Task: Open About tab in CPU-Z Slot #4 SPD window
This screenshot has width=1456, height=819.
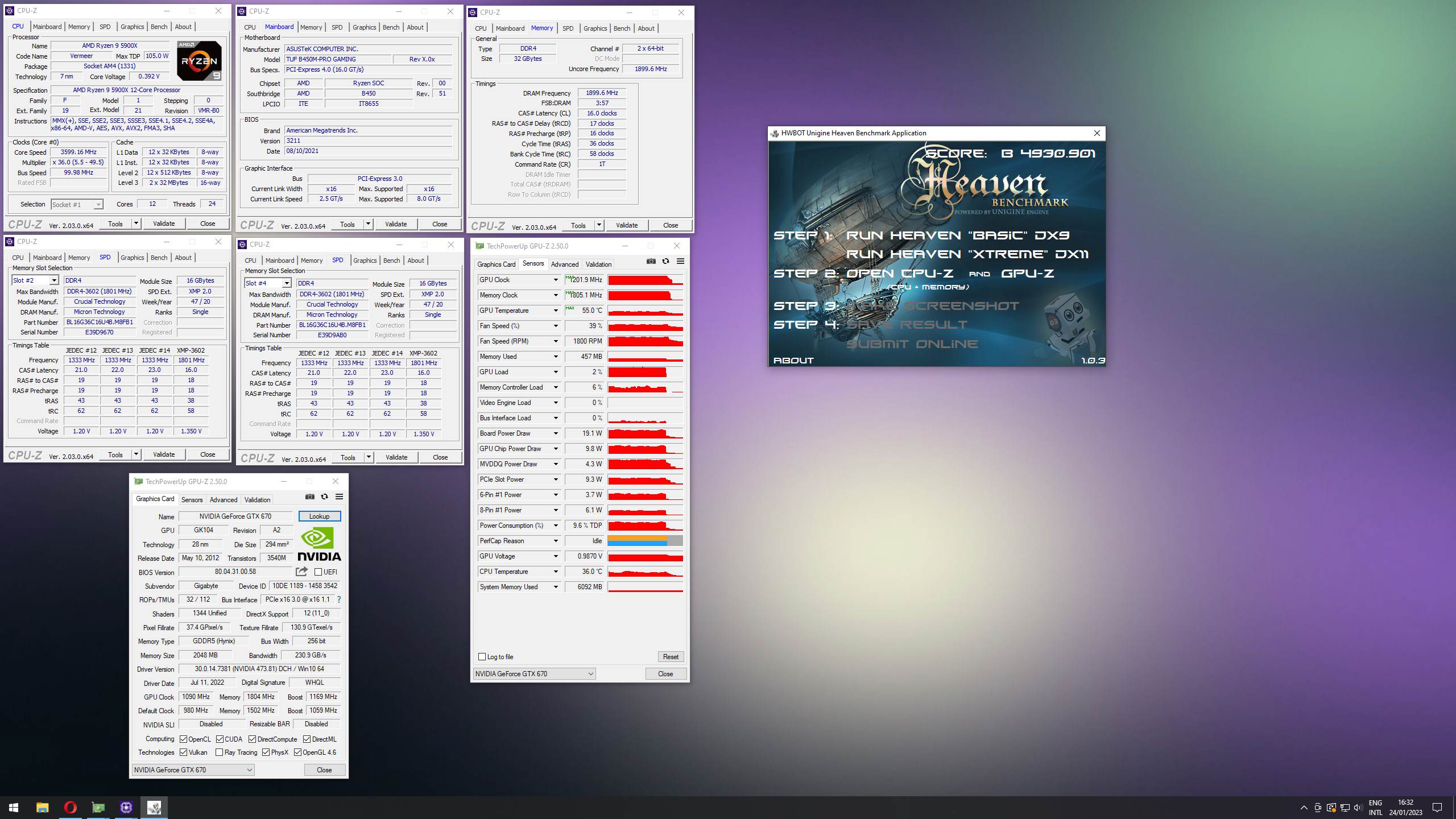Action: coord(416,260)
